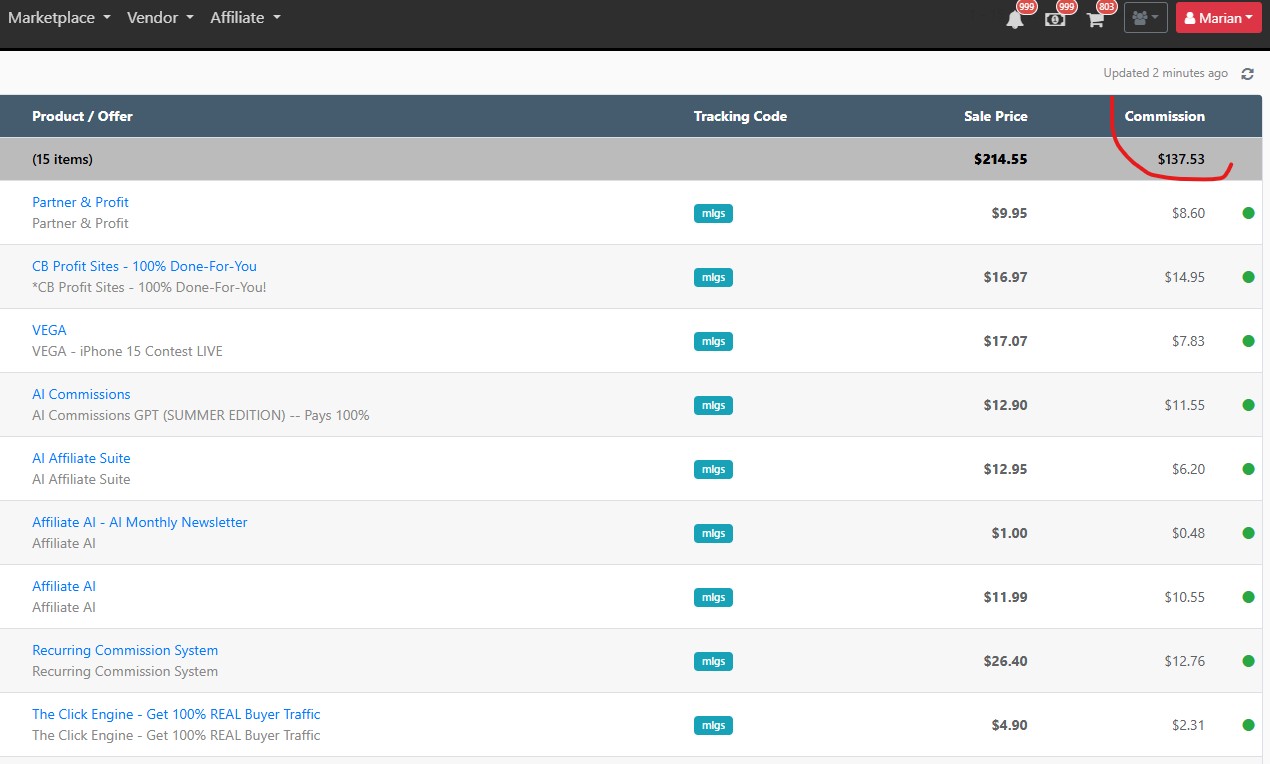Click the mlgs tracking tag for CB Profit Sites
The height and width of the screenshot is (764, 1270).
click(713, 277)
